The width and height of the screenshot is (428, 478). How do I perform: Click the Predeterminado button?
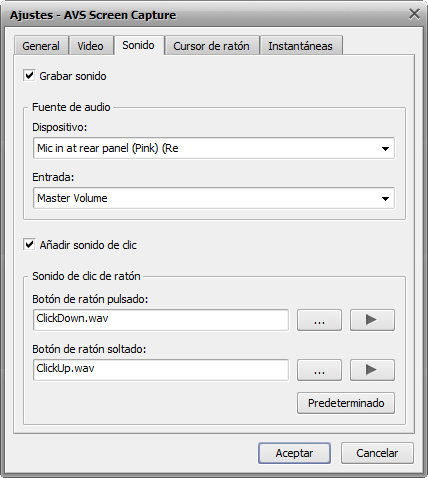(346, 403)
